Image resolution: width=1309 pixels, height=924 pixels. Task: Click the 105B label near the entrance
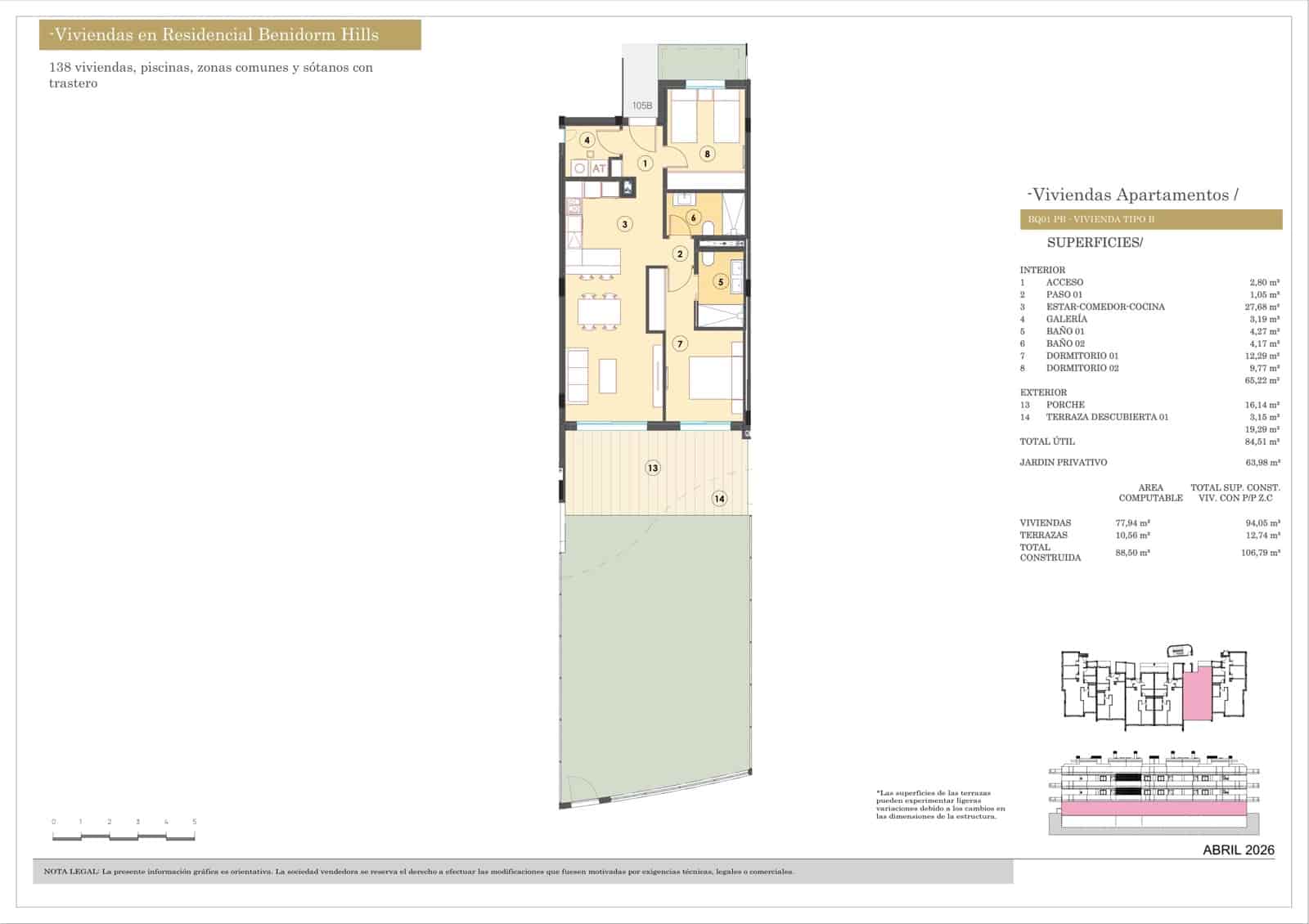point(642,106)
